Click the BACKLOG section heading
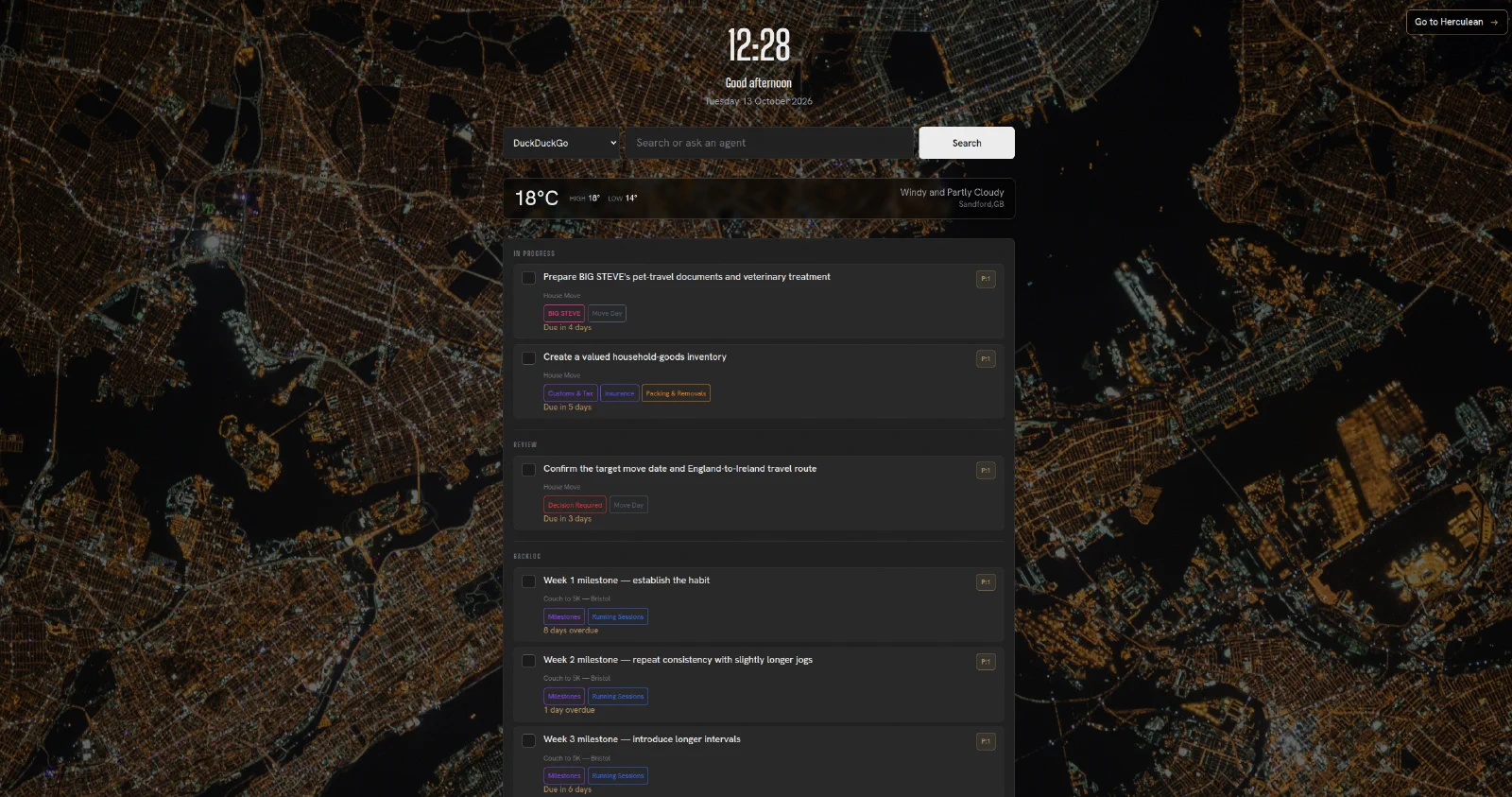 527,556
